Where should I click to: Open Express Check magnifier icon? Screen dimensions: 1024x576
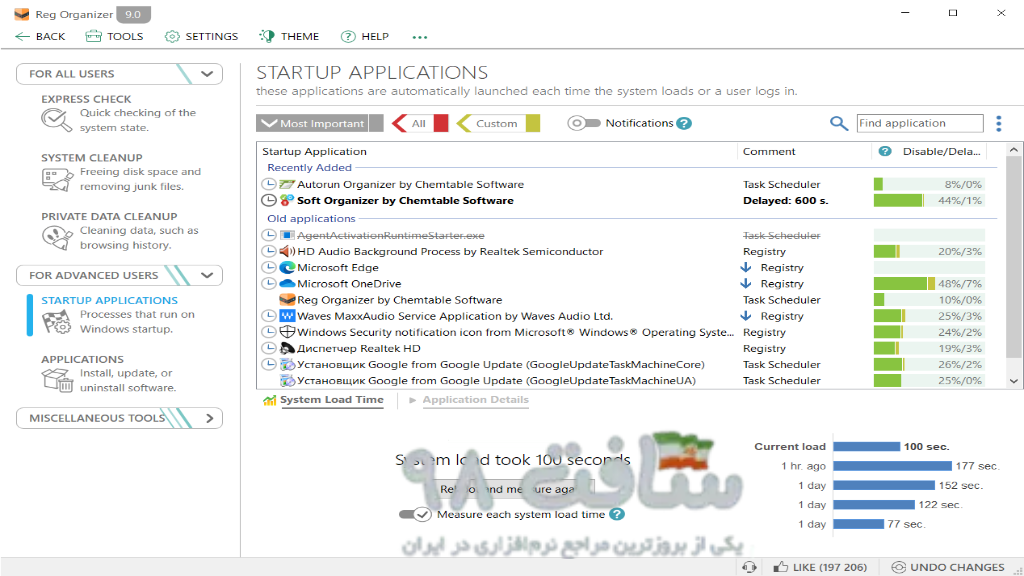pyautogui.click(x=56, y=120)
